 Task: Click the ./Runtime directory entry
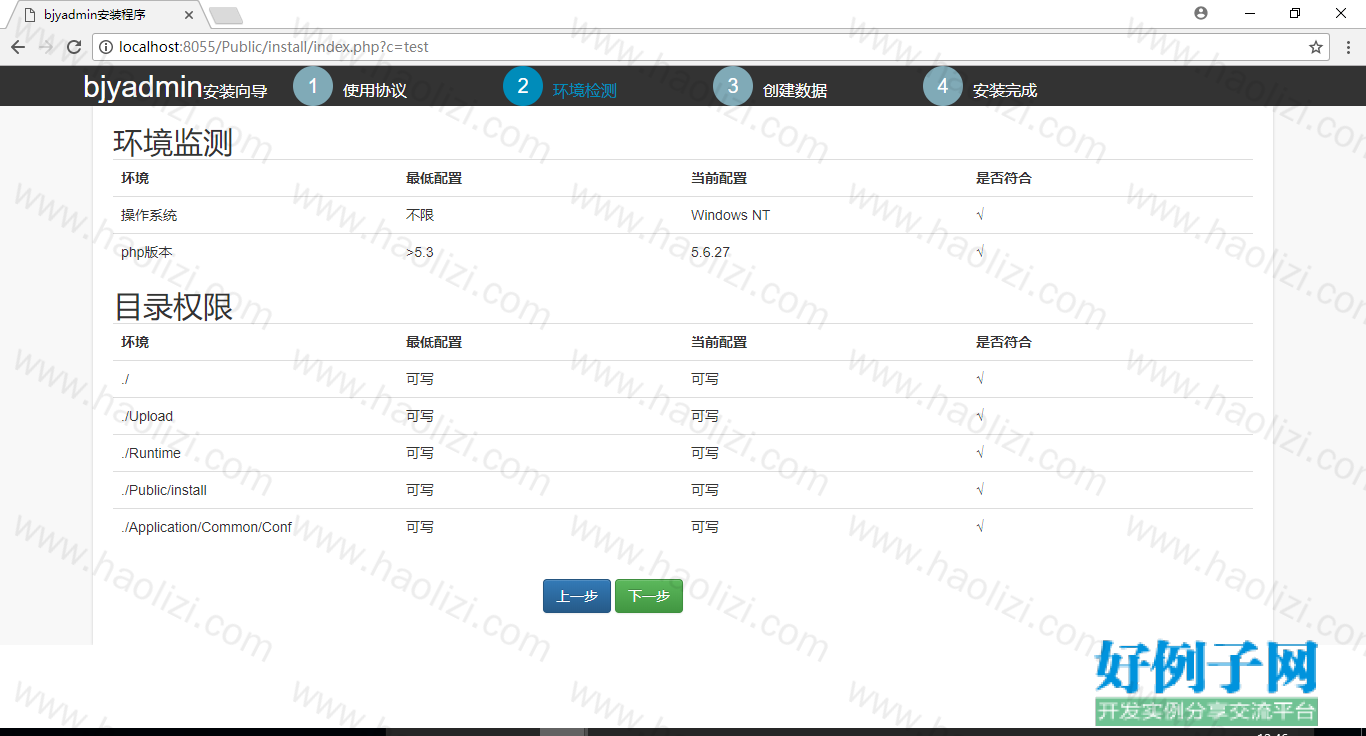pyautogui.click(x=151, y=453)
